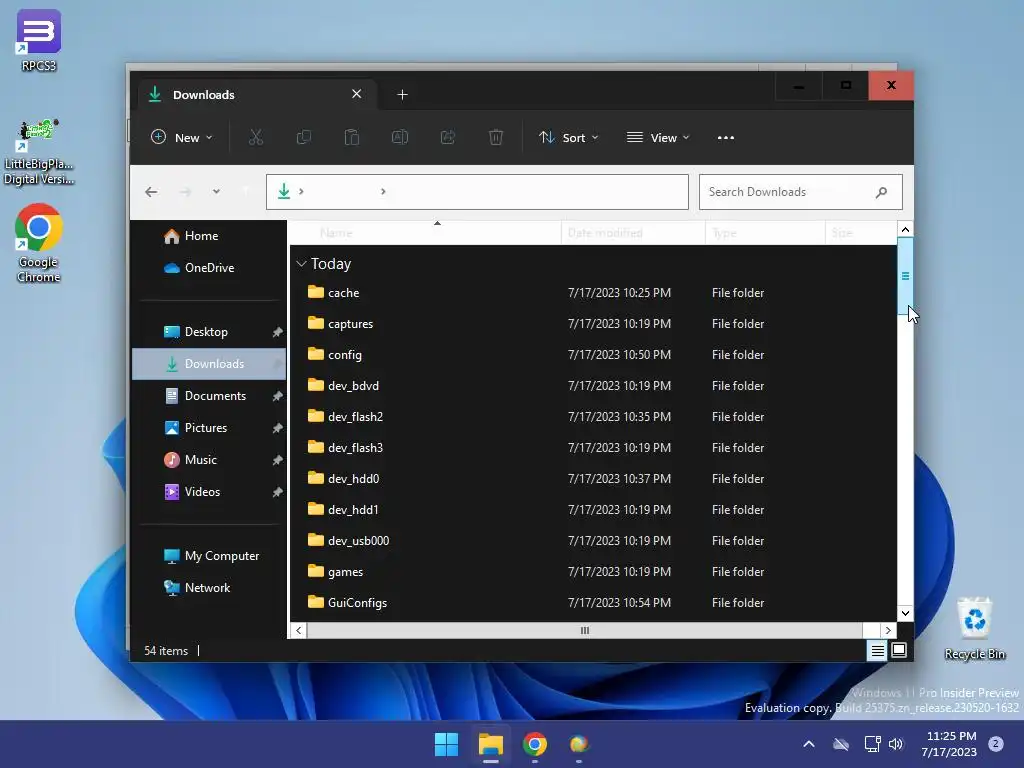Screen dimensions: 1024x768
Task: Collapse the Today group
Action: tap(302, 264)
